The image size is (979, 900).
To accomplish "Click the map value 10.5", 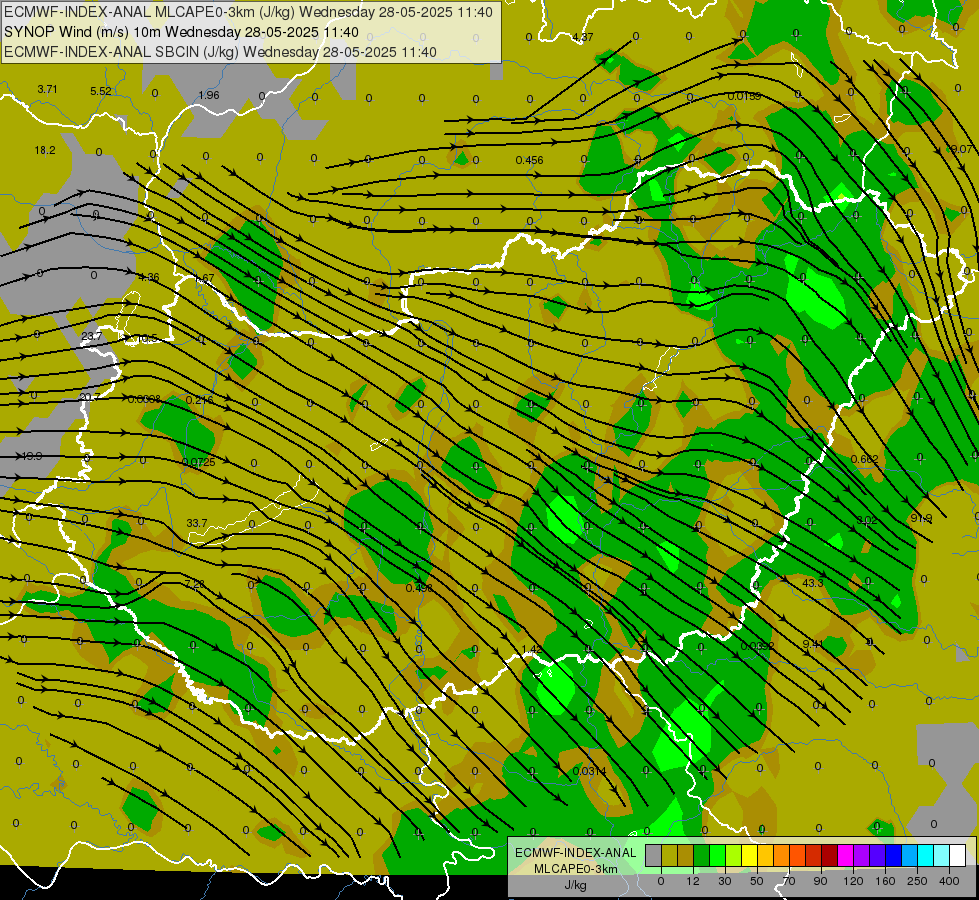I will click(x=147, y=339).
